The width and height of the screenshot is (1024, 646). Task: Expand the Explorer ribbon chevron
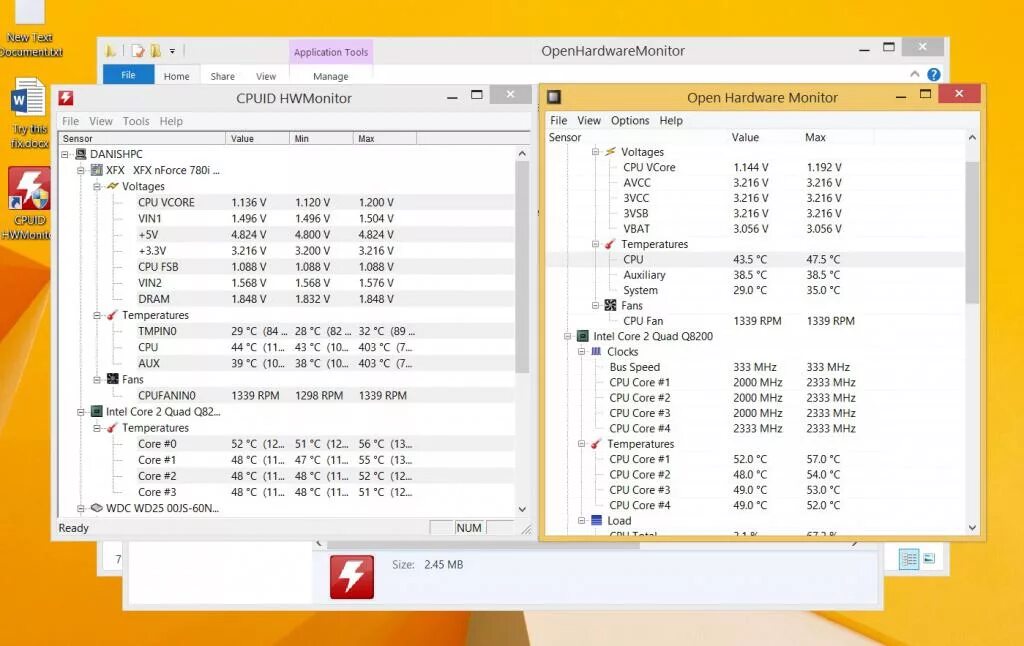tap(914, 74)
